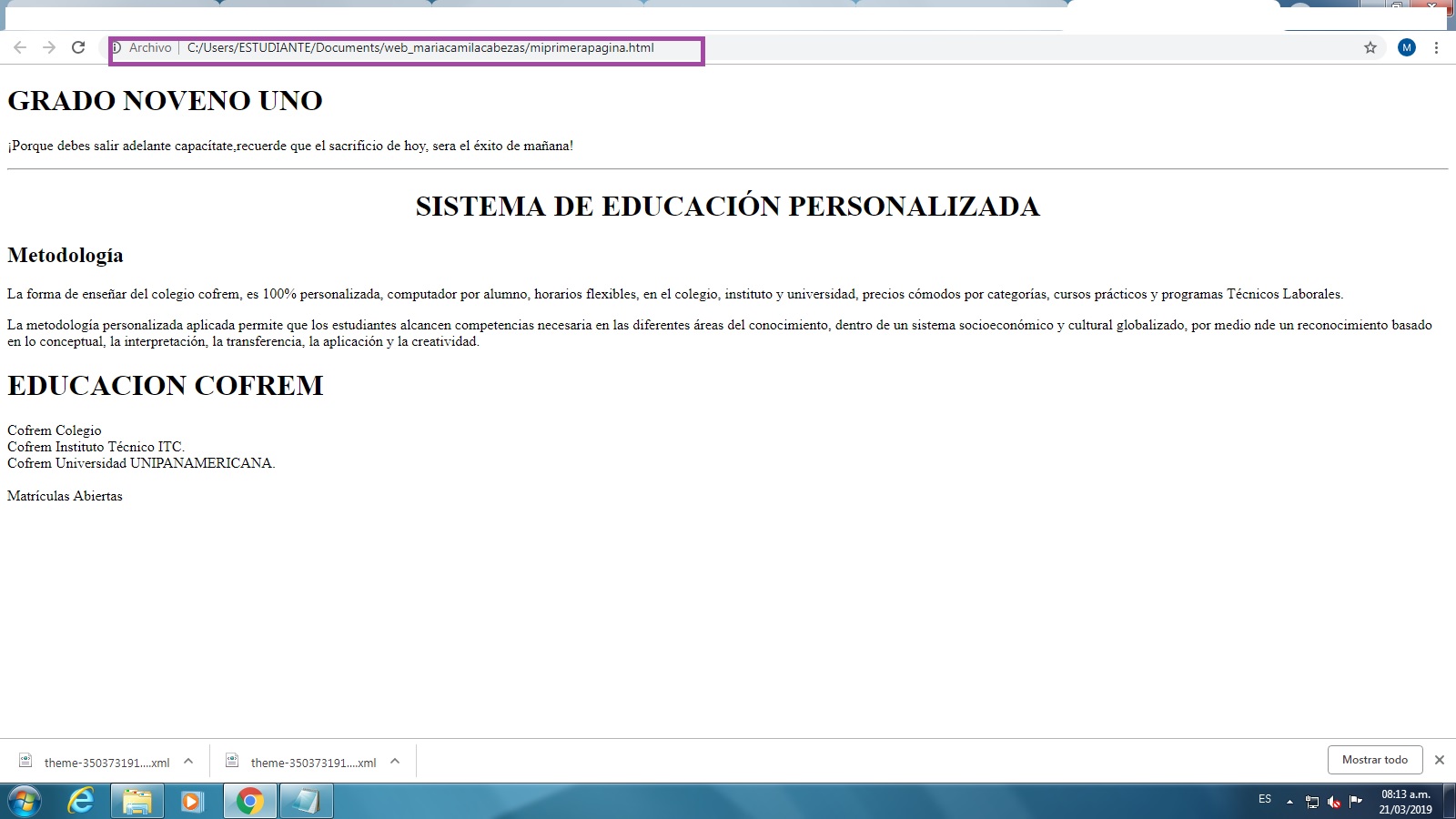Show hidden system tray icons

1289,802
